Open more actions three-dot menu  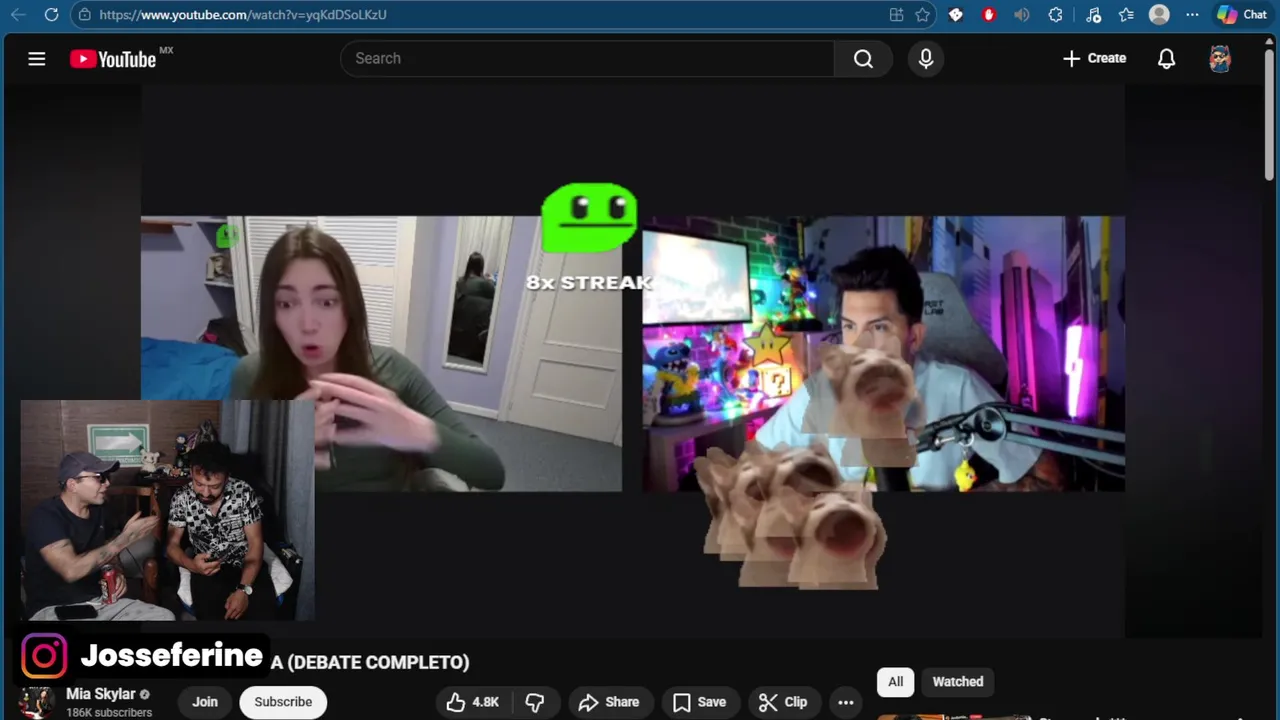[x=846, y=702]
